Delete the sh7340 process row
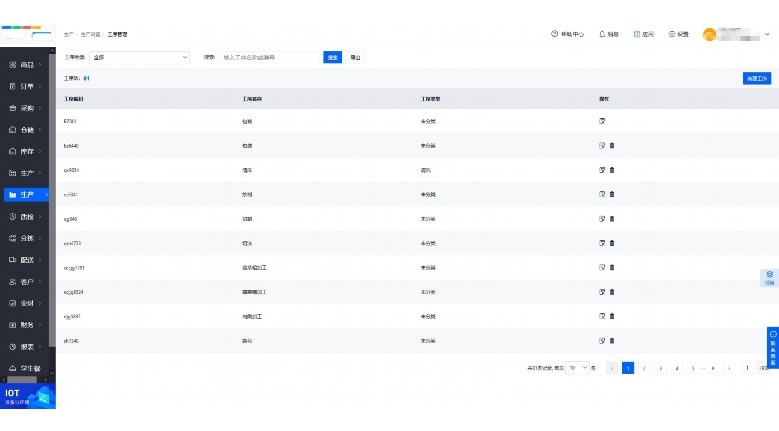The width and height of the screenshot is (779, 431). [612, 341]
